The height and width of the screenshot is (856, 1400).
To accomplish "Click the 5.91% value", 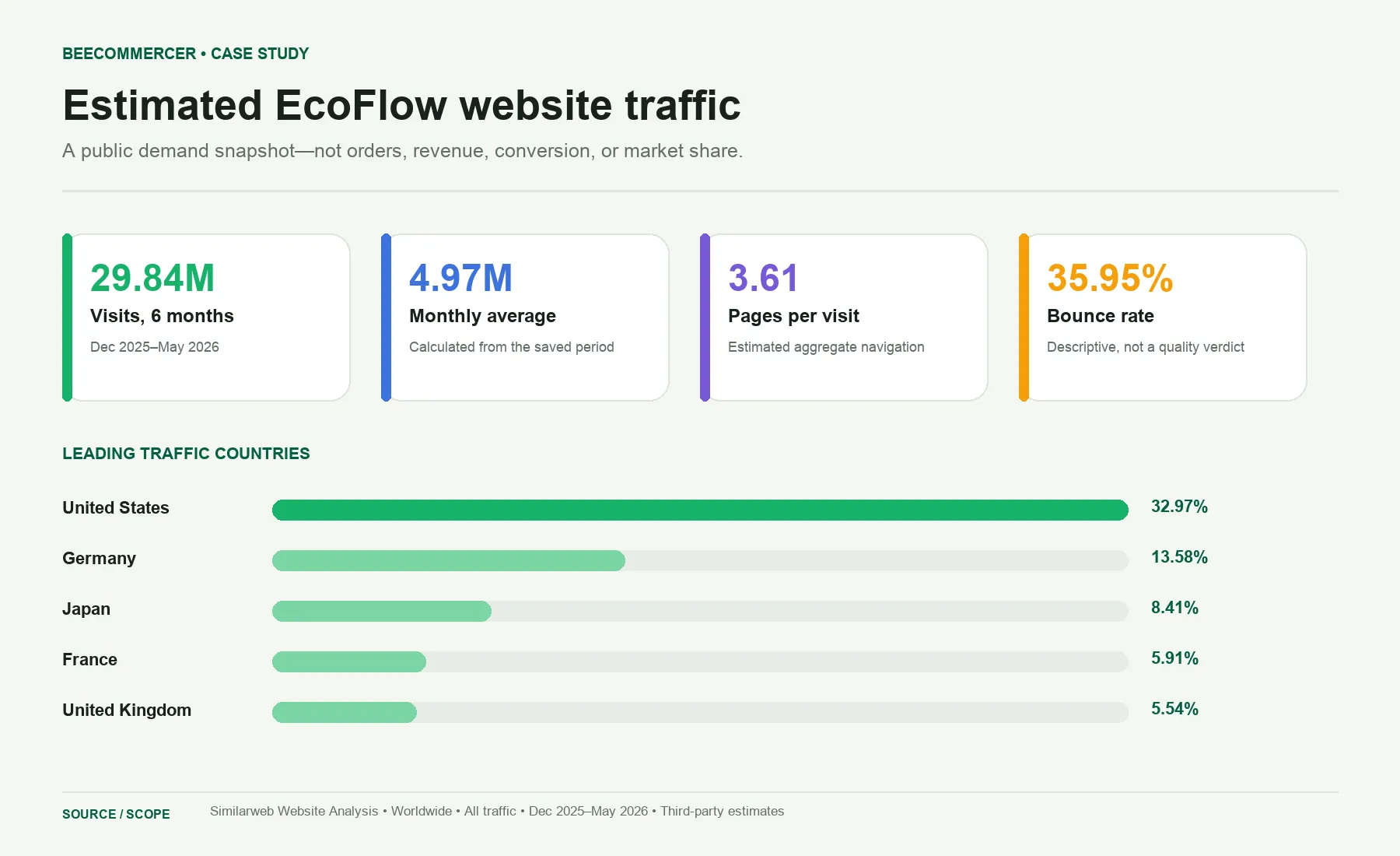I will pos(1174,658).
